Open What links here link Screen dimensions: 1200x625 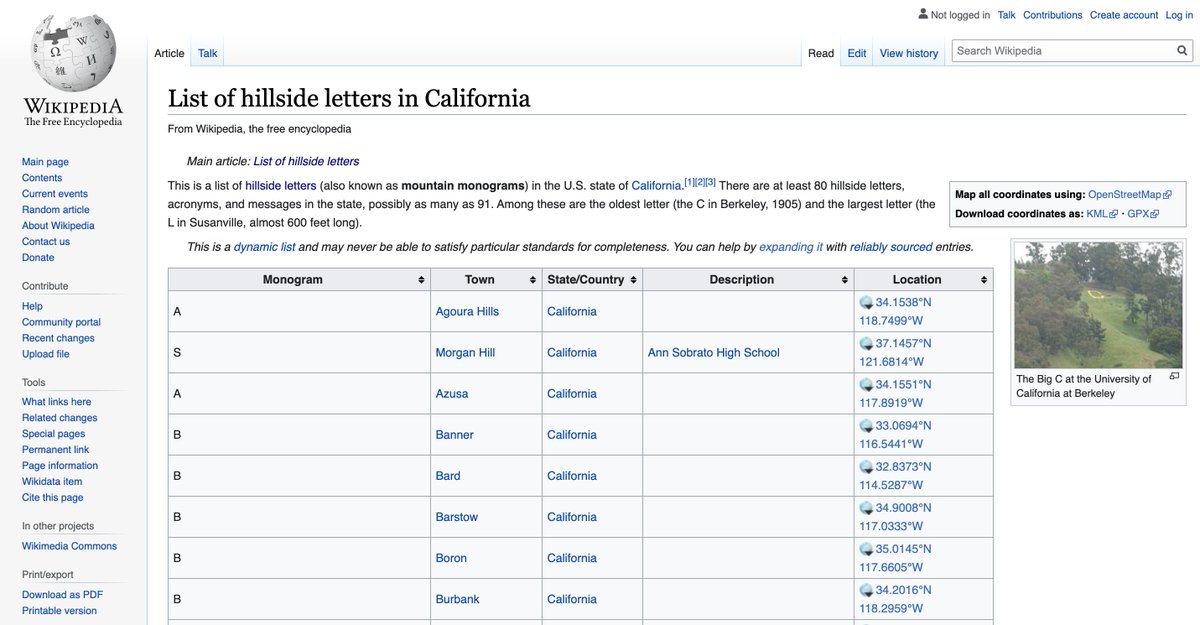coord(56,402)
